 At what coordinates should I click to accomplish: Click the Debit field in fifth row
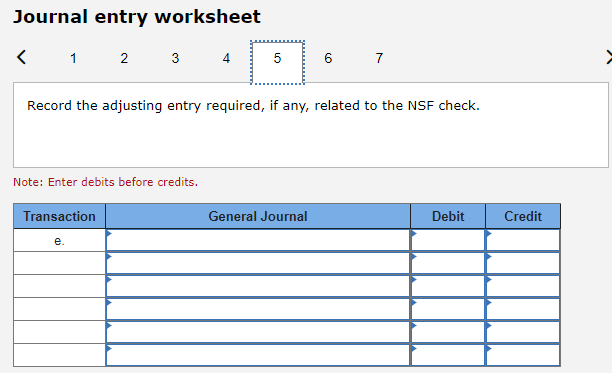point(448,332)
